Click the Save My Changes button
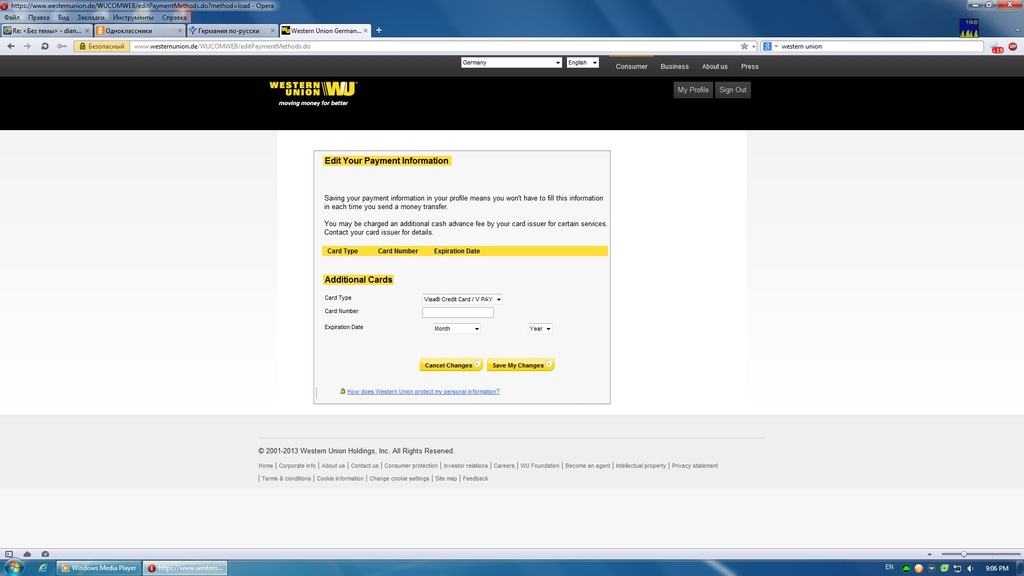The width and height of the screenshot is (1024, 576). tap(520, 365)
